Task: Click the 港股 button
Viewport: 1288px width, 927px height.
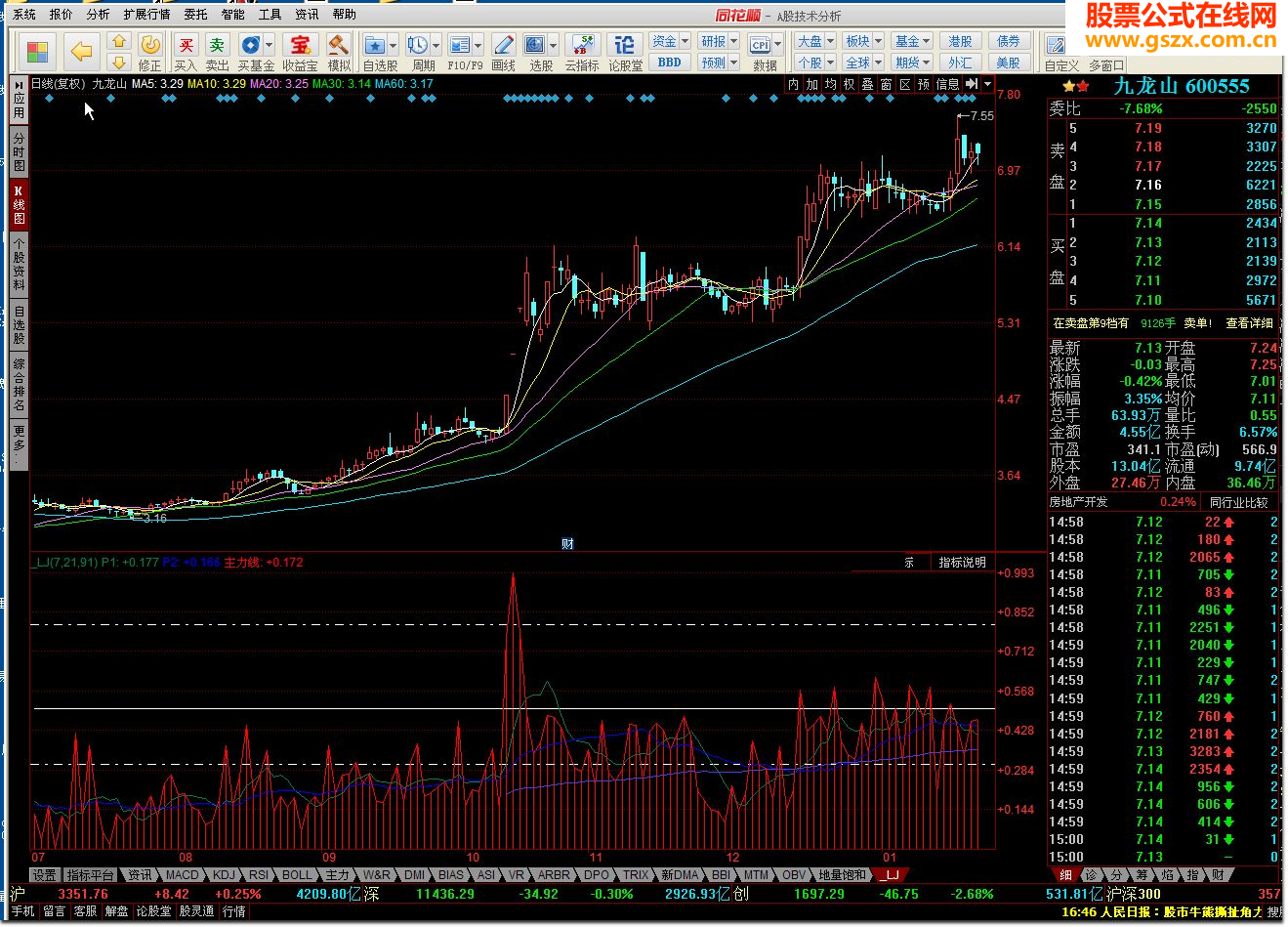Action: click(959, 41)
